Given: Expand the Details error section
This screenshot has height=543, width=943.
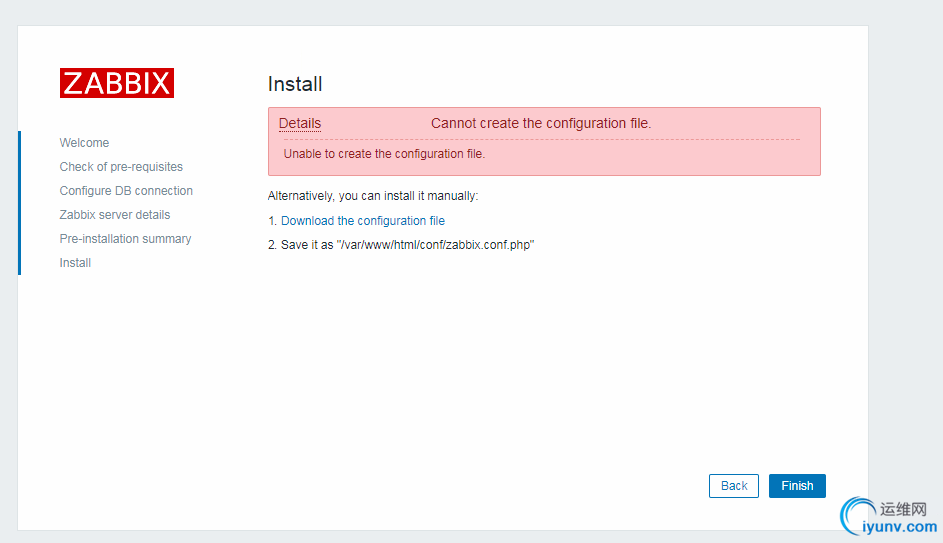Looking at the screenshot, I should tap(300, 123).
